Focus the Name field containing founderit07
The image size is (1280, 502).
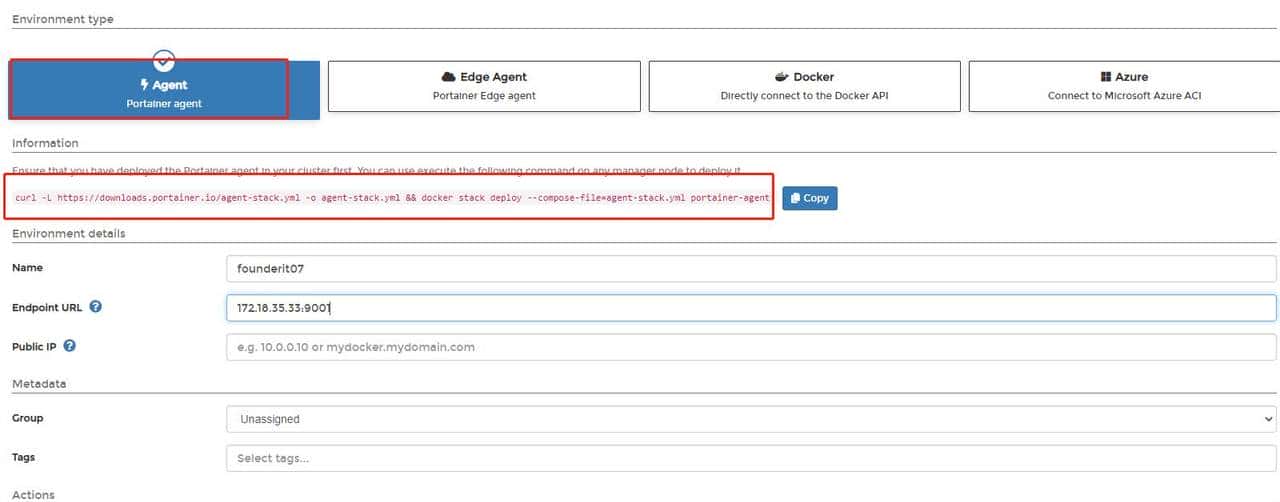[x=750, y=269]
